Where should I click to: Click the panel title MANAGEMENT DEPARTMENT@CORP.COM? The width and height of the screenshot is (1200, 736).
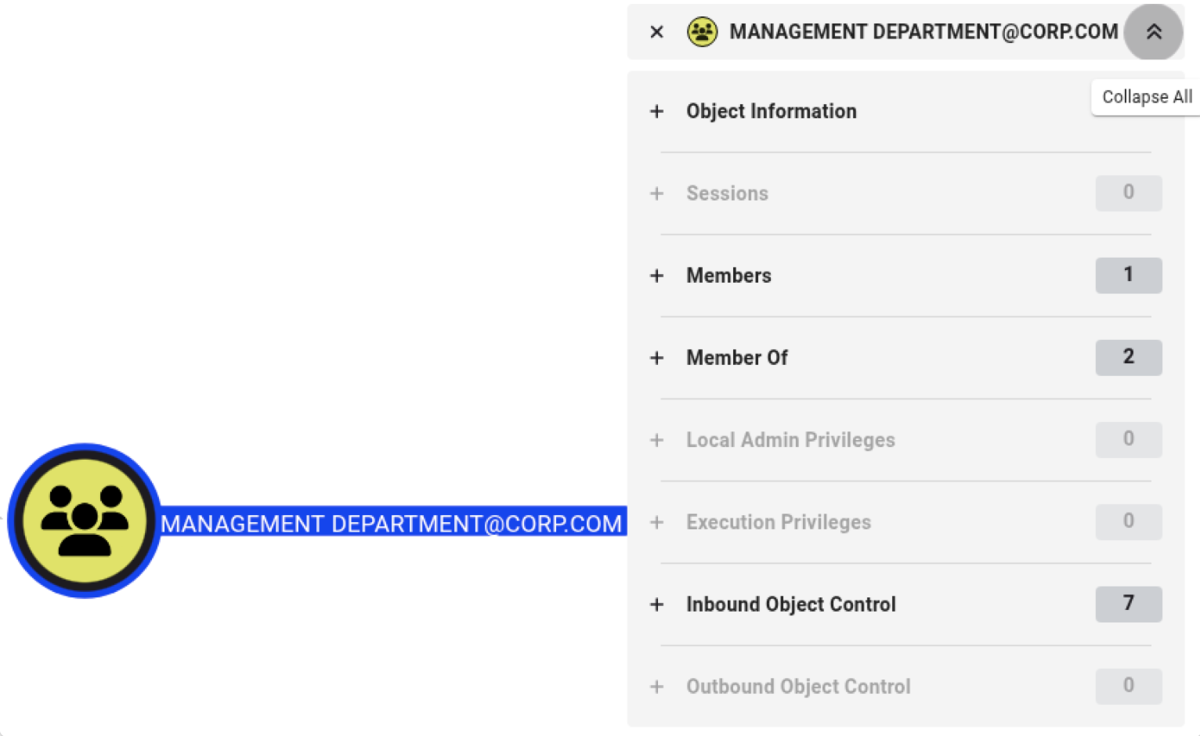[924, 32]
